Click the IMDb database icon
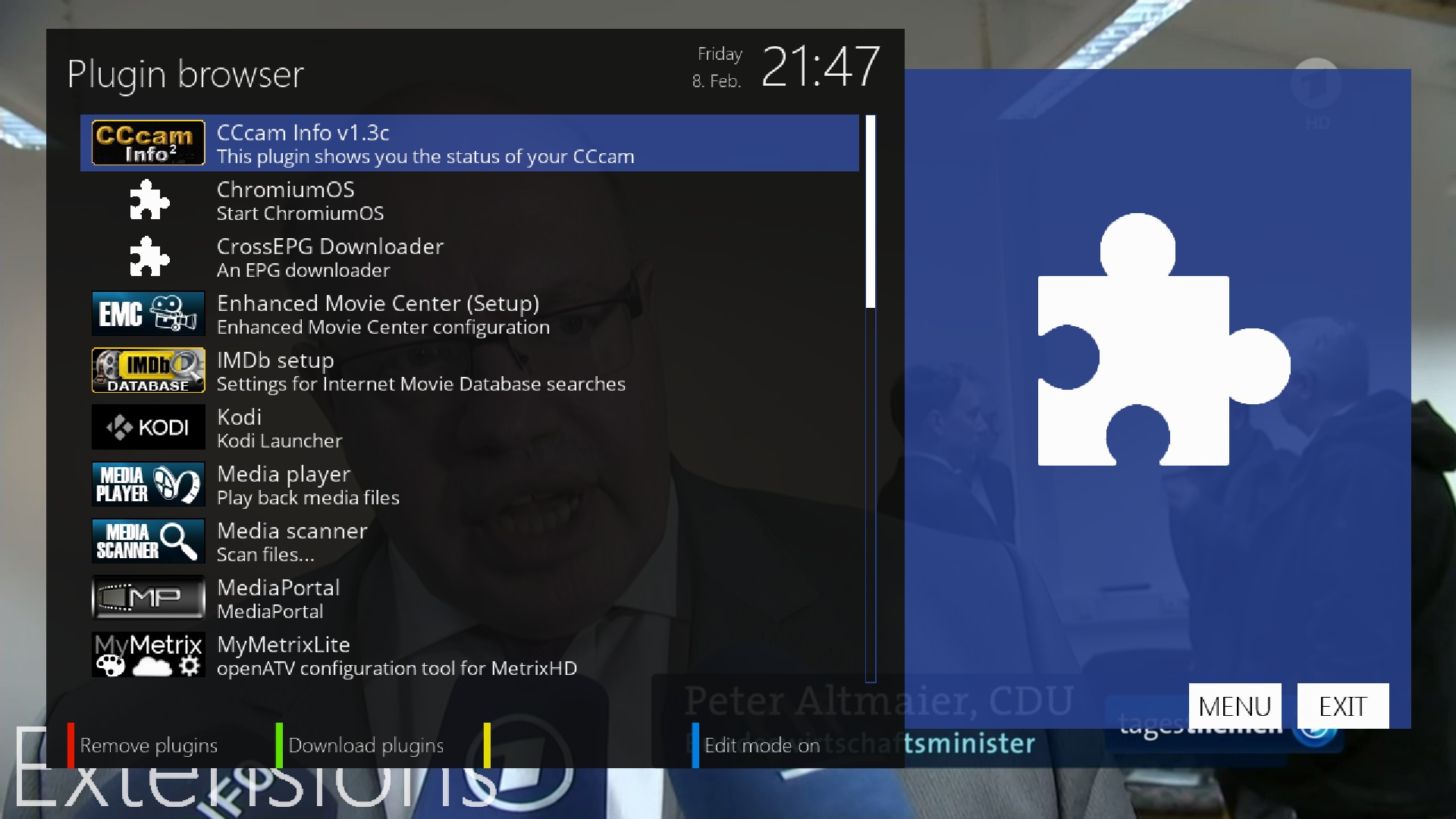This screenshot has height=819, width=1456. (x=148, y=370)
